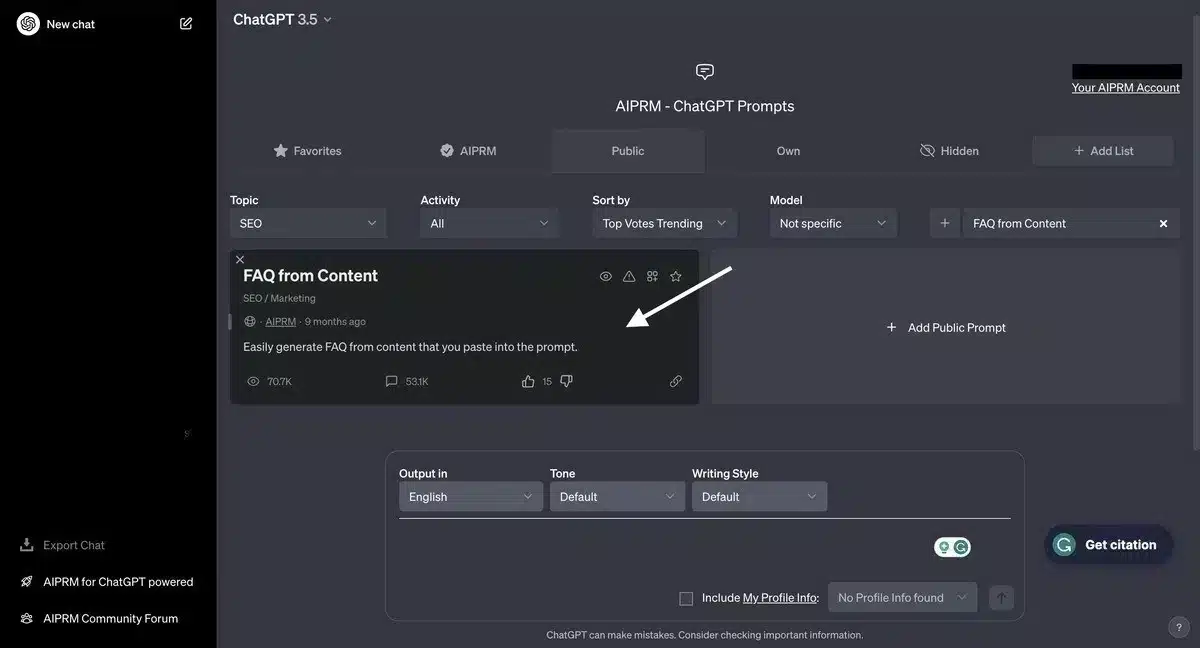Toggle prompt visibility eye icon on card

coord(606,276)
